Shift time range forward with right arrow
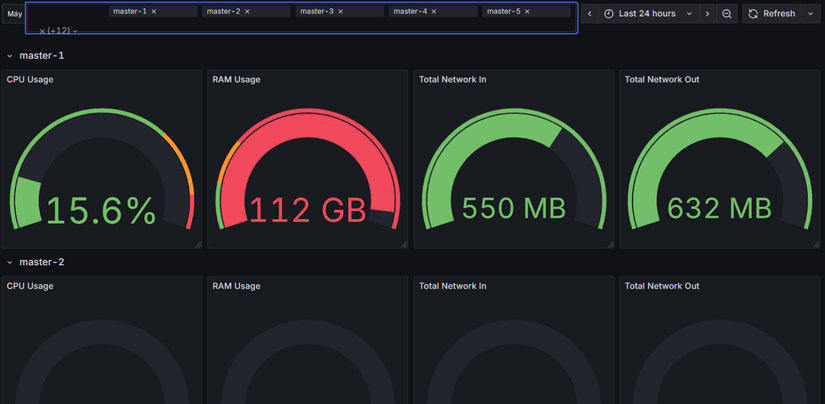 [x=708, y=14]
